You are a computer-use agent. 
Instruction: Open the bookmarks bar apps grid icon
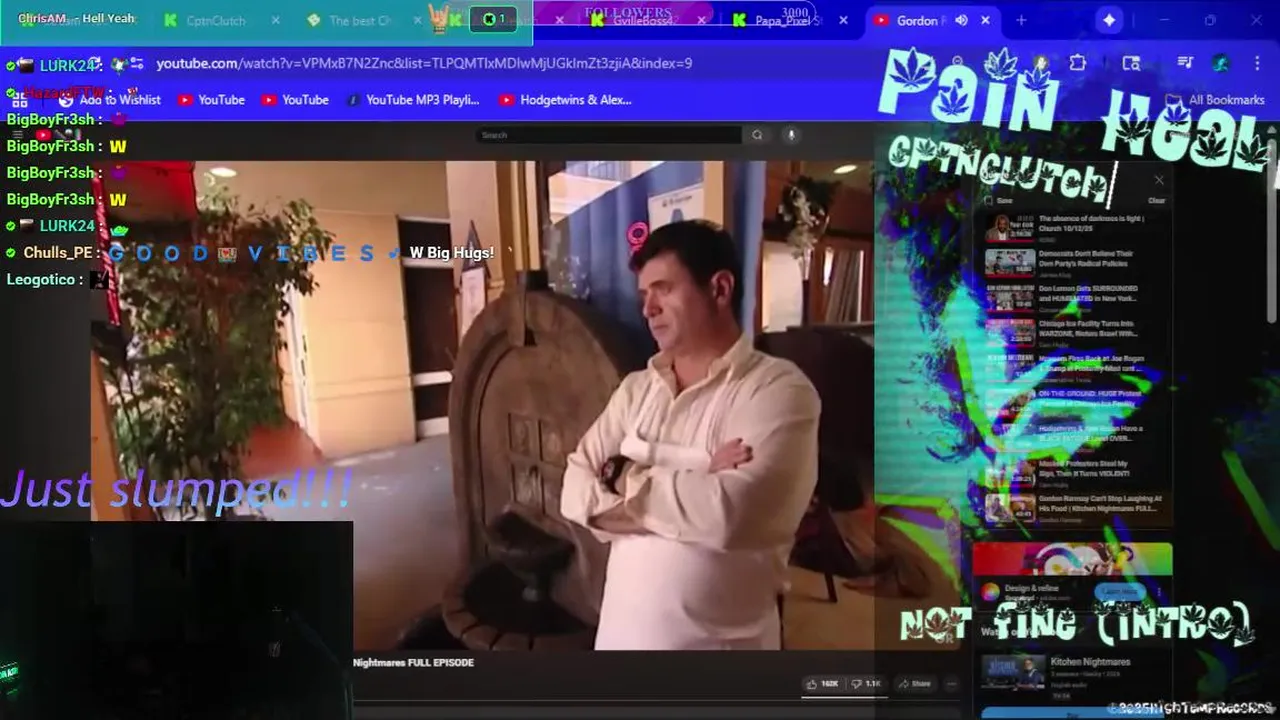19,100
